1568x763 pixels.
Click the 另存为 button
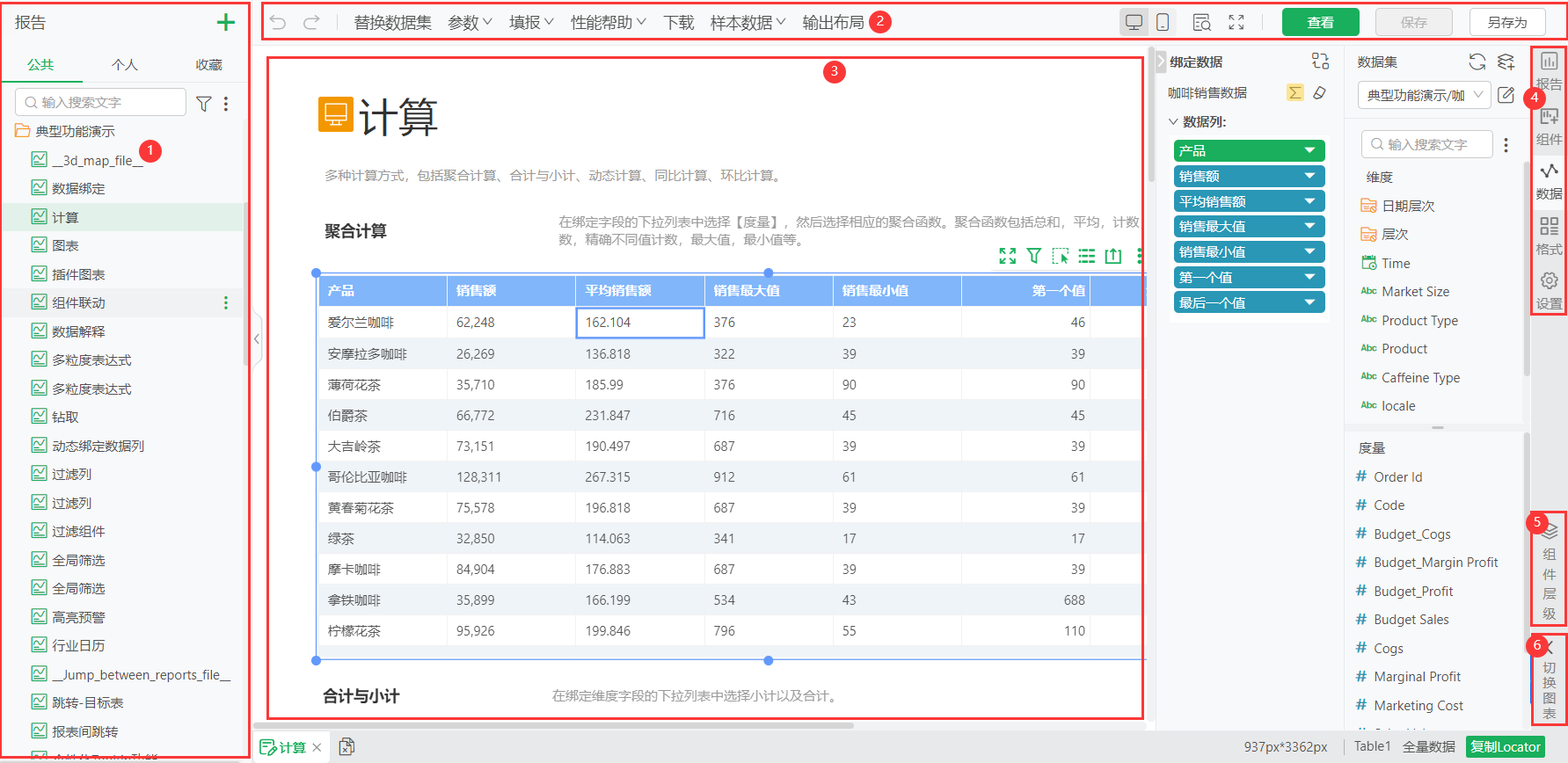(x=1507, y=23)
